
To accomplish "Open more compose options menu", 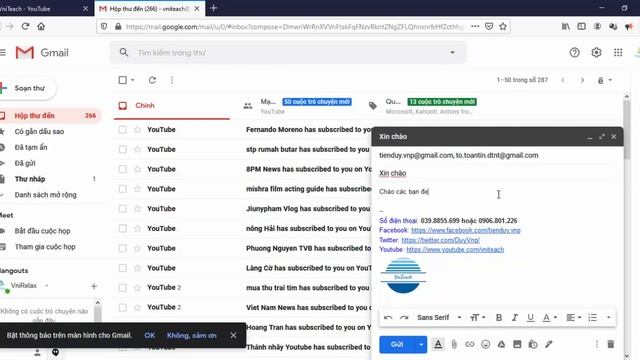I will (x=596, y=344).
